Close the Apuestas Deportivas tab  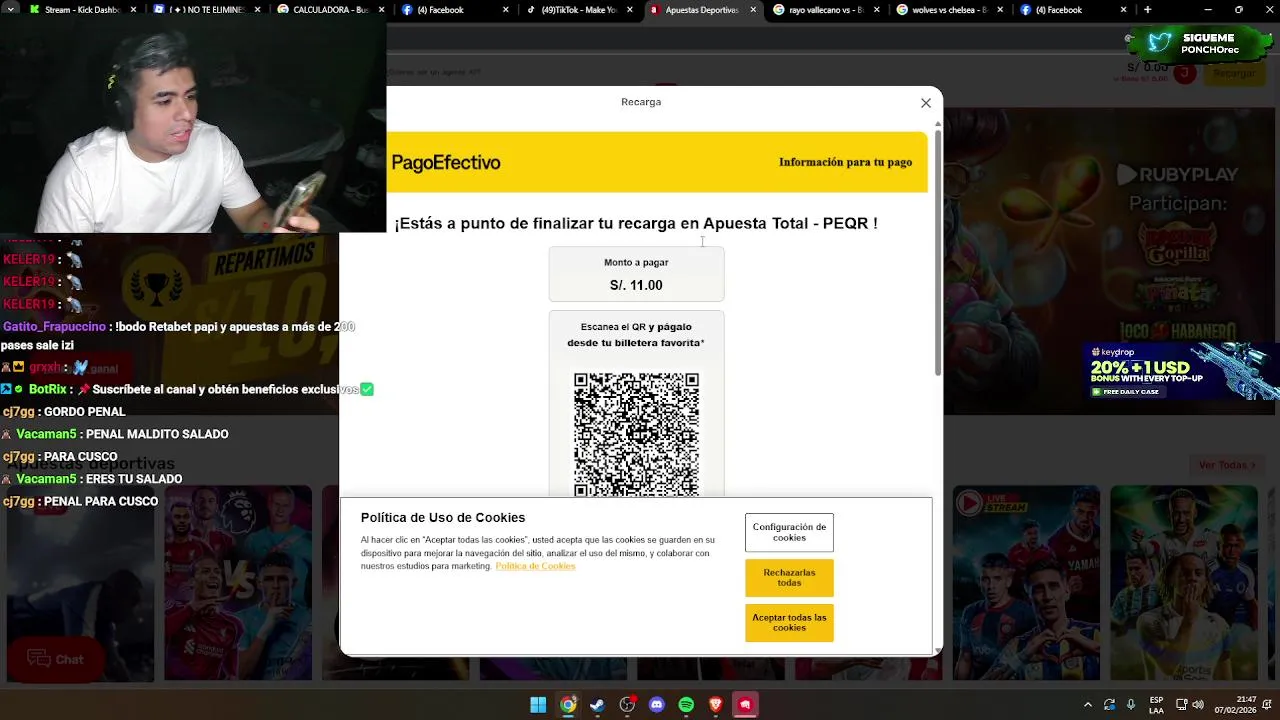[752, 10]
